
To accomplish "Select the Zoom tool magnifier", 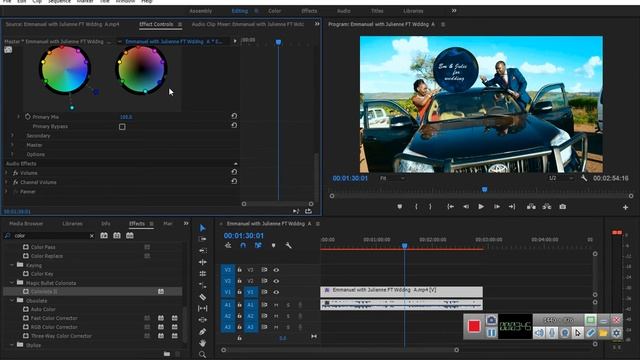I will (x=202, y=354).
